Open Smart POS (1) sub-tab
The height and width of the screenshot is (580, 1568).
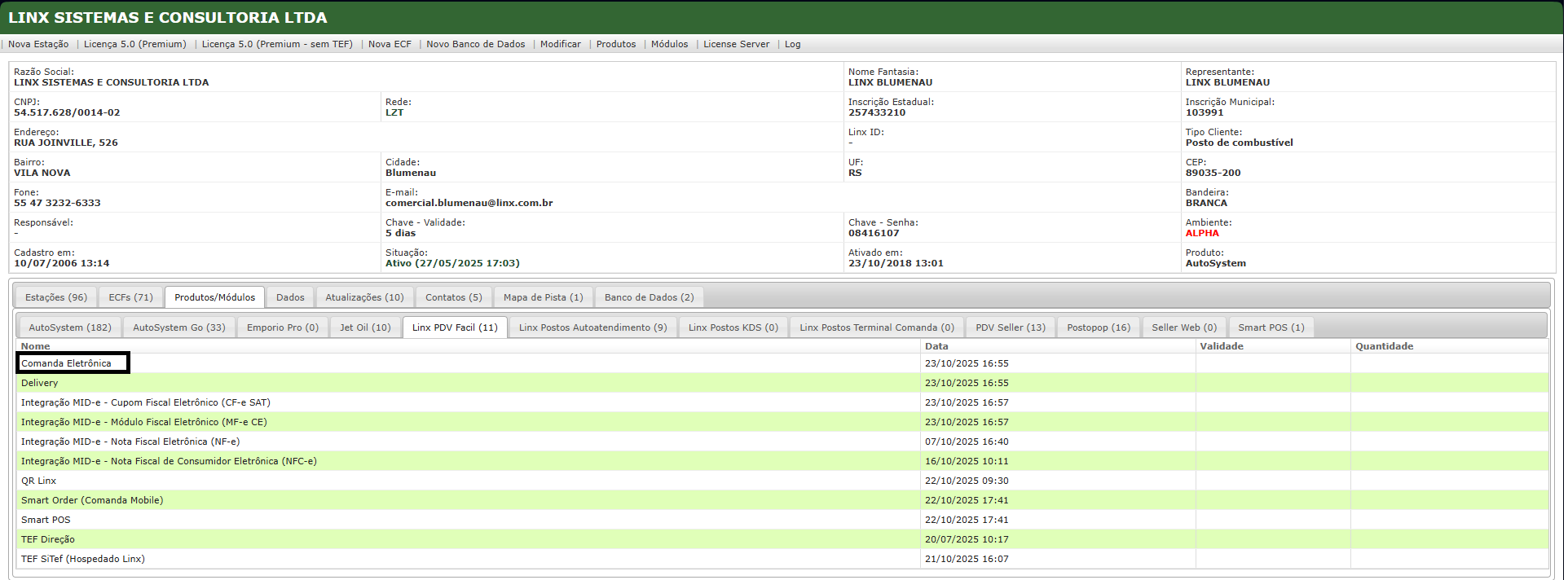click(x=1271, y=327)
